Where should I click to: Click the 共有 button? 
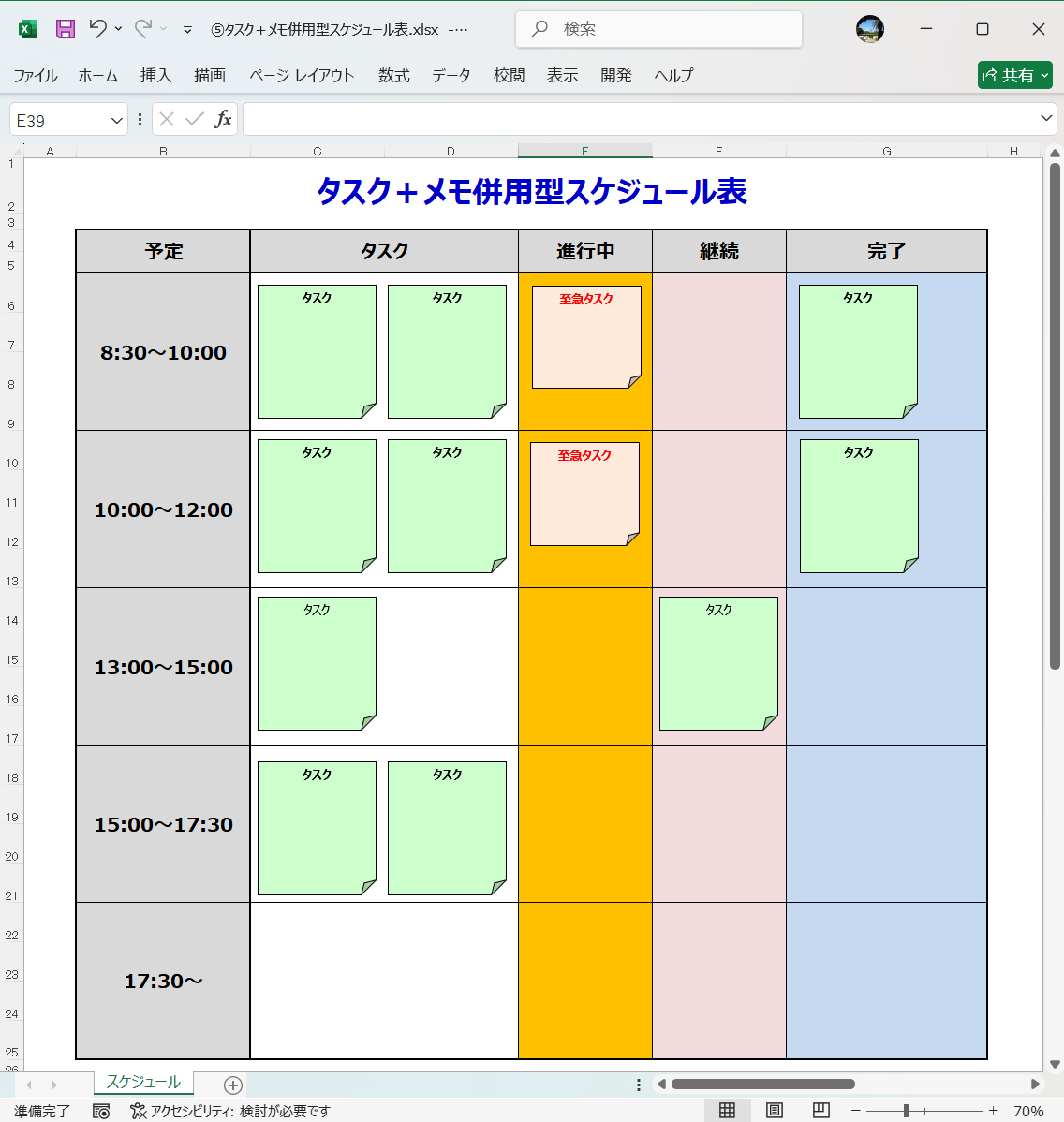tap(1014, 75)
